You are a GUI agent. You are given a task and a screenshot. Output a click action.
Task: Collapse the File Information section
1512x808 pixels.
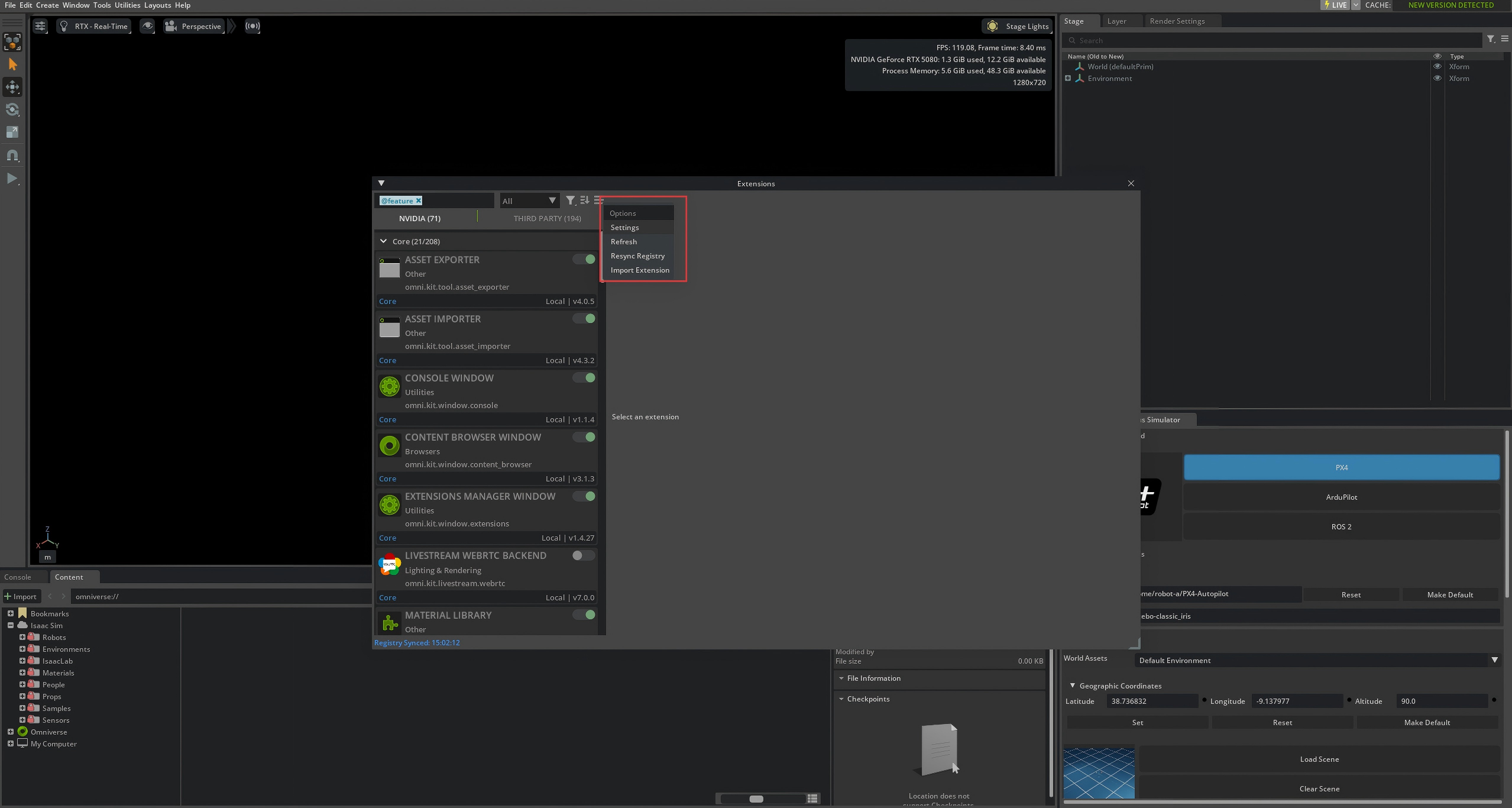click(x=841, y=678)
